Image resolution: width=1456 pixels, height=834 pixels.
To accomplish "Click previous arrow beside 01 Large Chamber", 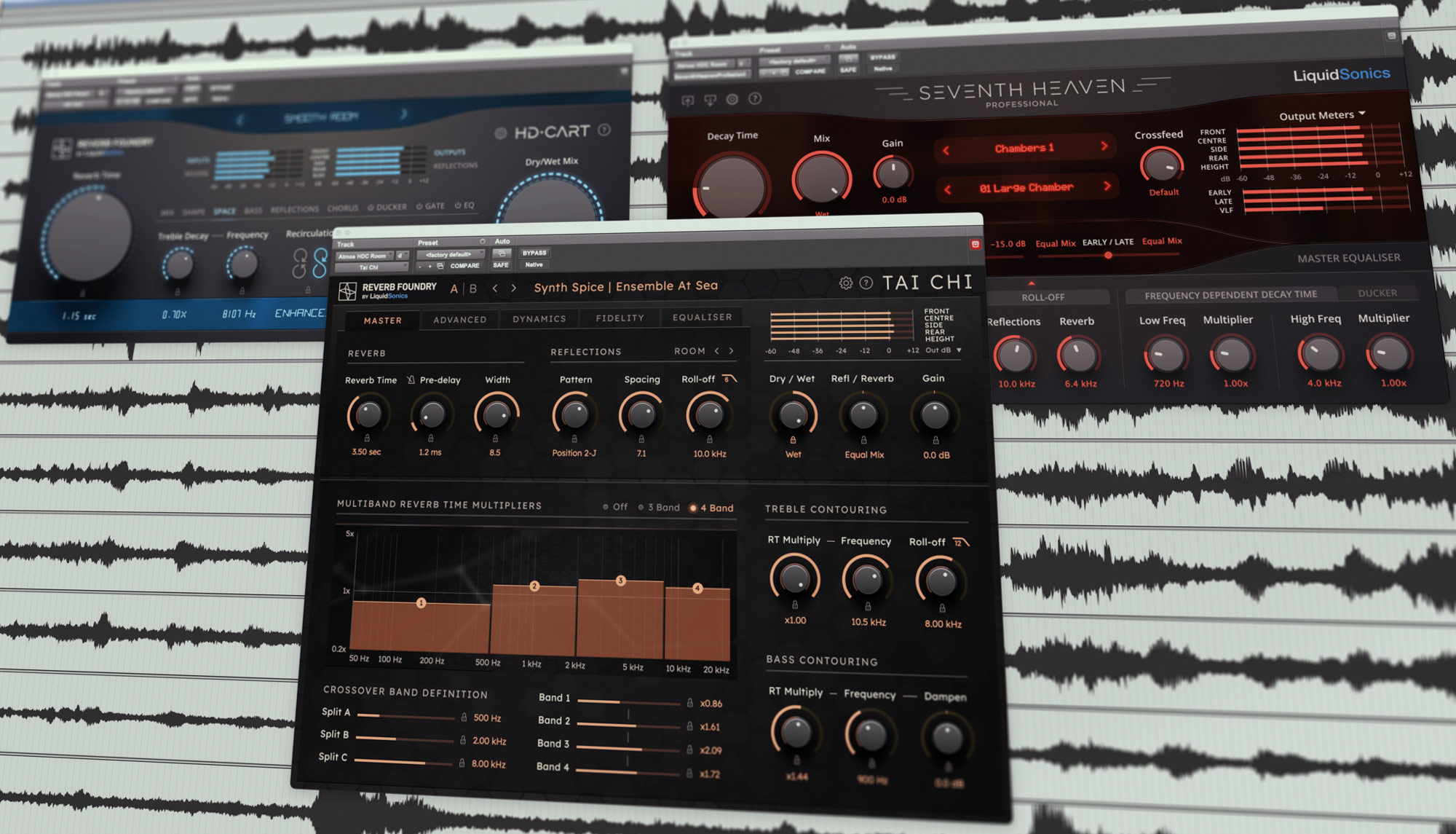I will click(x=947, y=189).
